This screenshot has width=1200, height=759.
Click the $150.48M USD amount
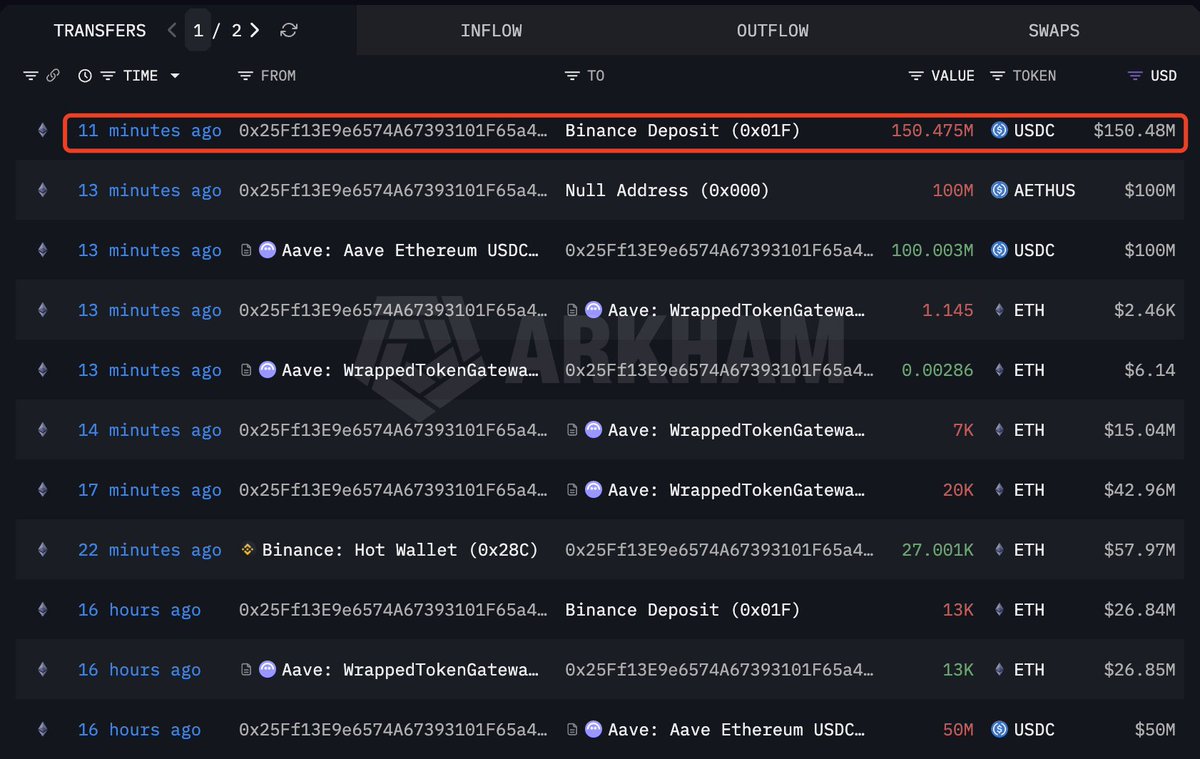[x=1134, y=130]
